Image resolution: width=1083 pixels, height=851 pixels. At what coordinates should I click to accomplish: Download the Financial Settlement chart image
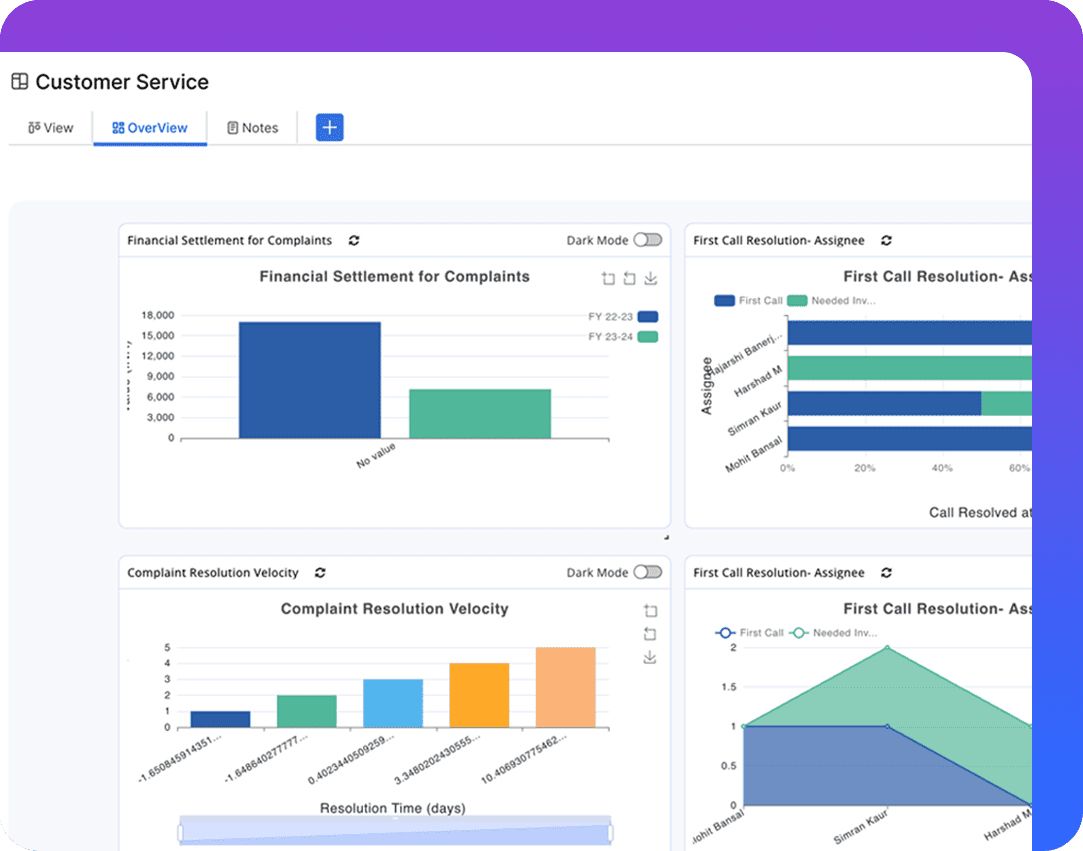[651, 278]
